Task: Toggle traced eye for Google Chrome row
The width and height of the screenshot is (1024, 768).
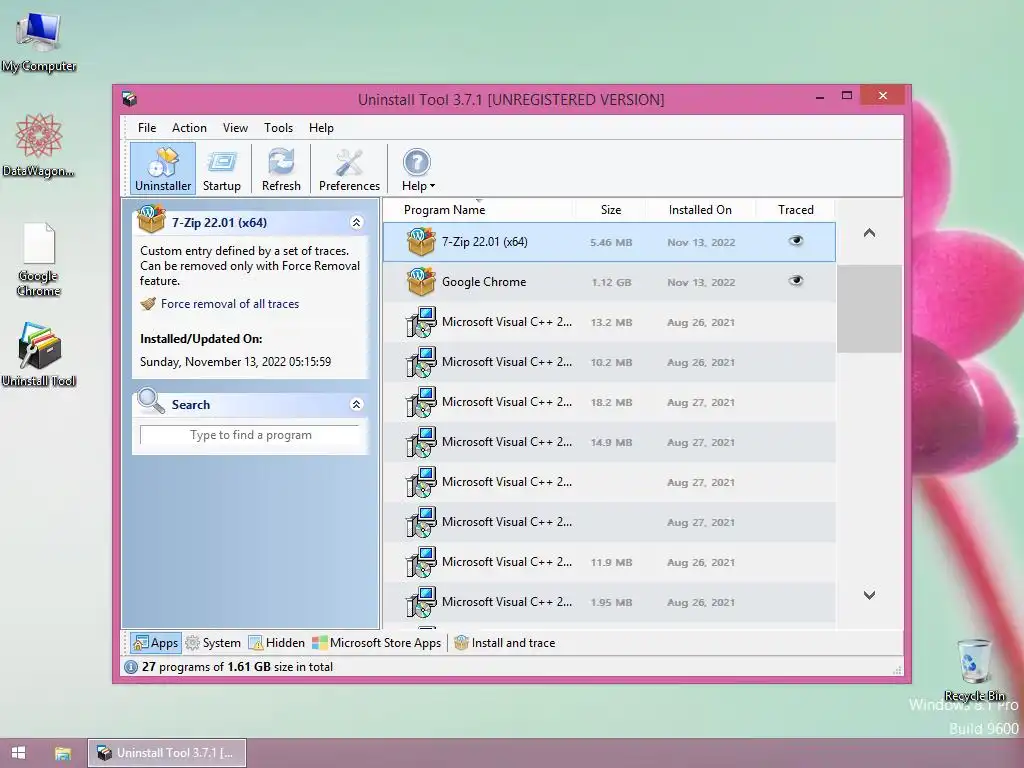Action: pos(795,281)
